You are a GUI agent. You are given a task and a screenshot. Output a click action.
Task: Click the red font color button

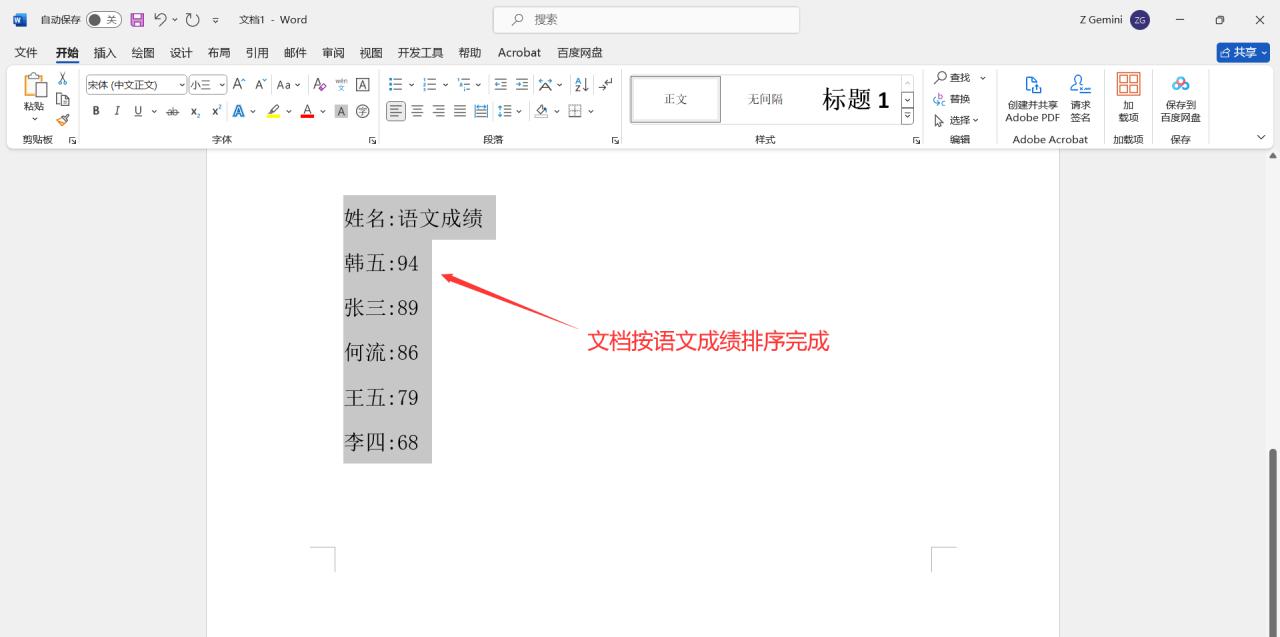tap(307, 111)
